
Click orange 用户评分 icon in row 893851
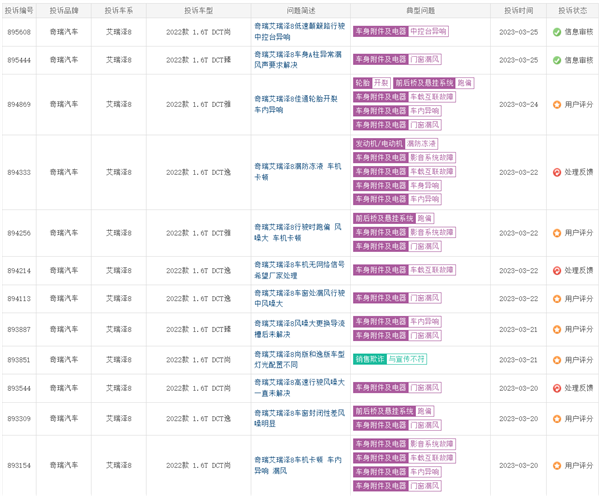(x=557, y=360)
